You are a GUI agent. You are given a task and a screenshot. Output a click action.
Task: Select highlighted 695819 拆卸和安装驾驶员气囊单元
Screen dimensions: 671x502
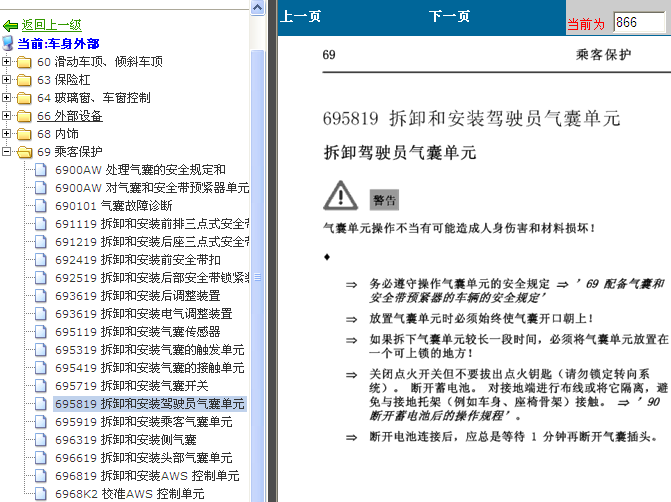[149, 404]
